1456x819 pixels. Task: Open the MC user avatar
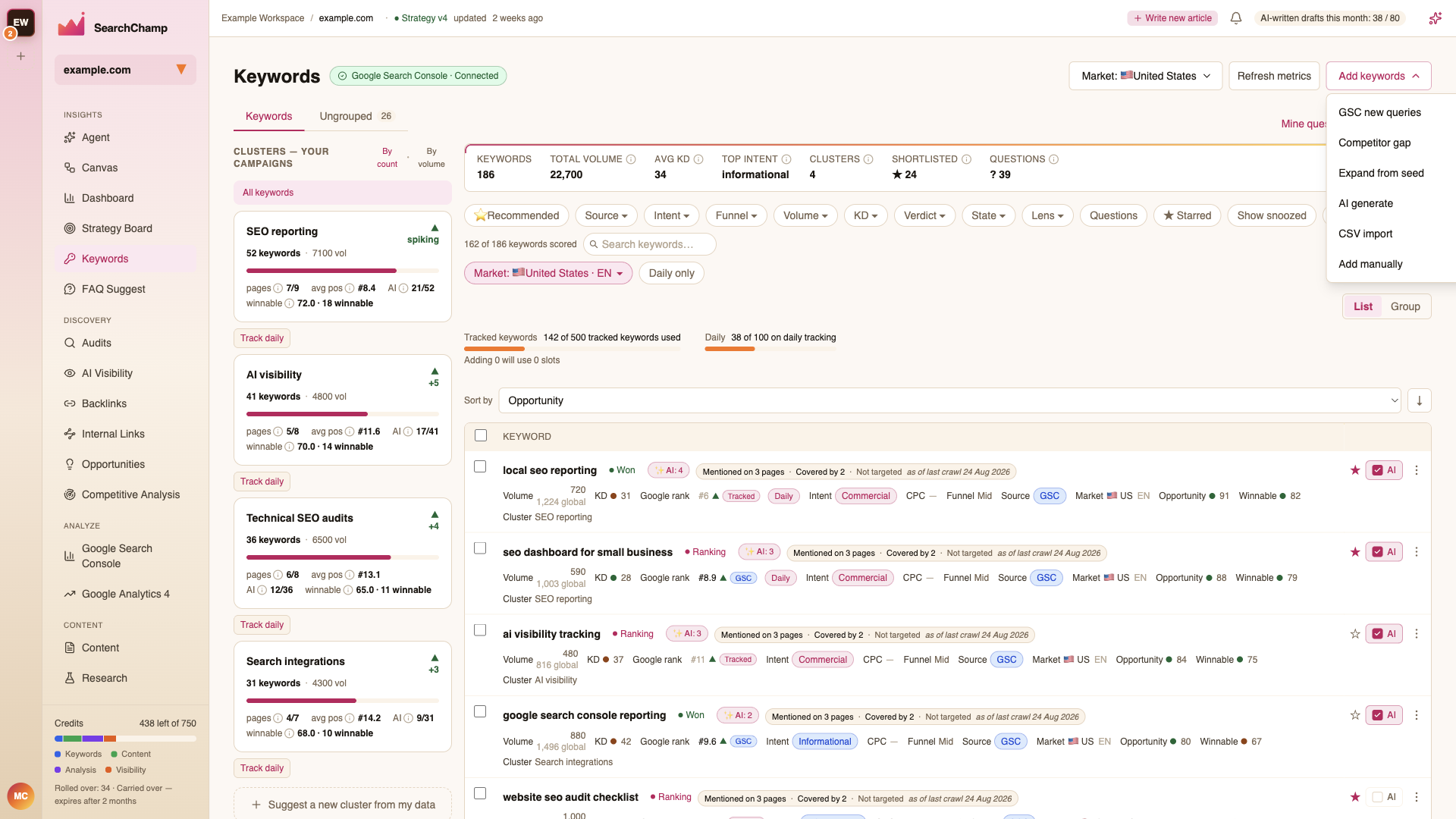coord(20,796)
